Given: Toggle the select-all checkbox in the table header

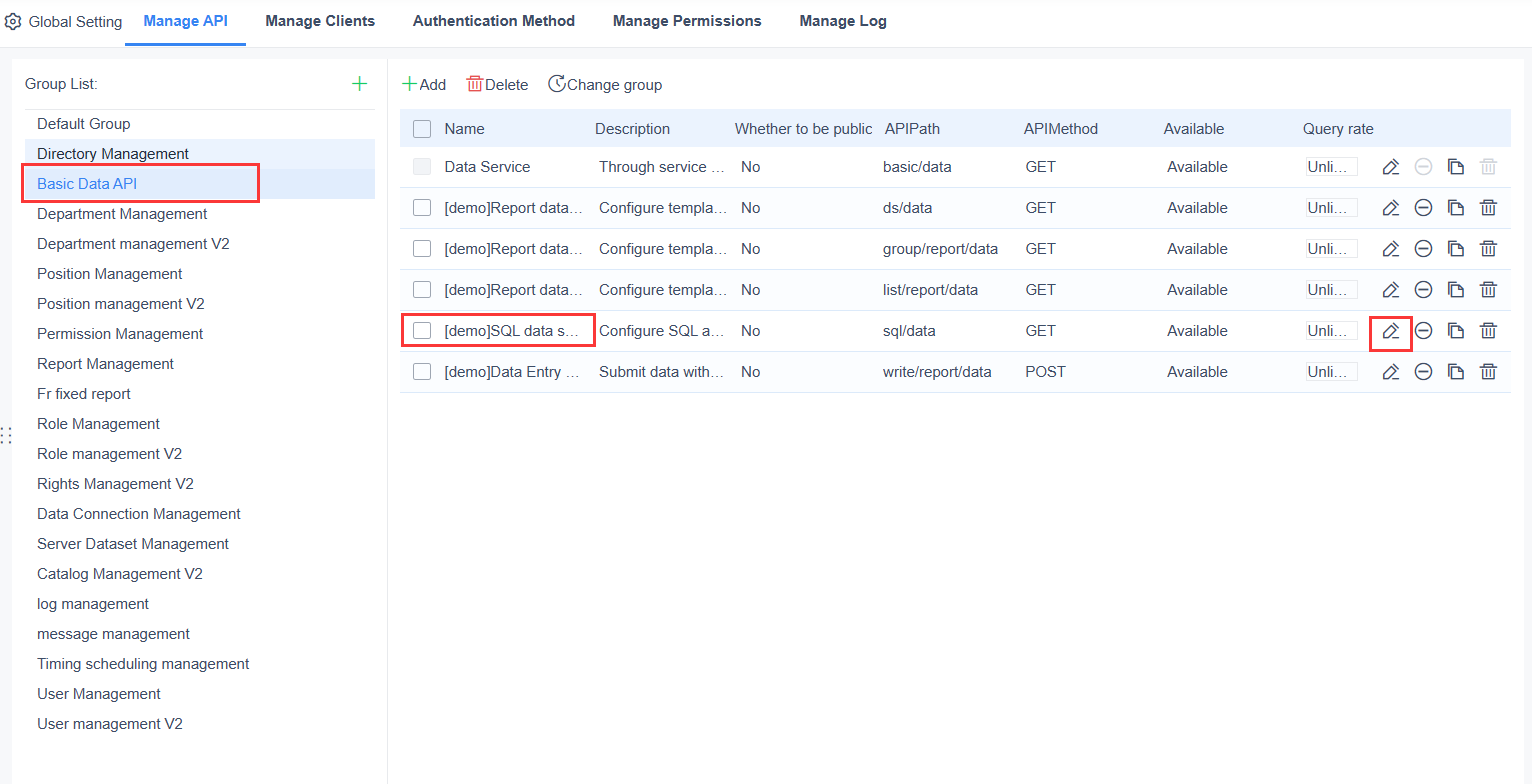Looking at the screenshot, I should [421, 128].
